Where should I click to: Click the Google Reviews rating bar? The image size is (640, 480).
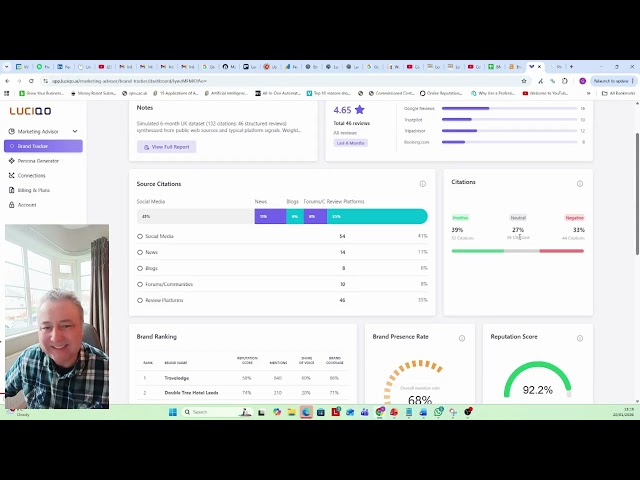click(x=509, y=109)
